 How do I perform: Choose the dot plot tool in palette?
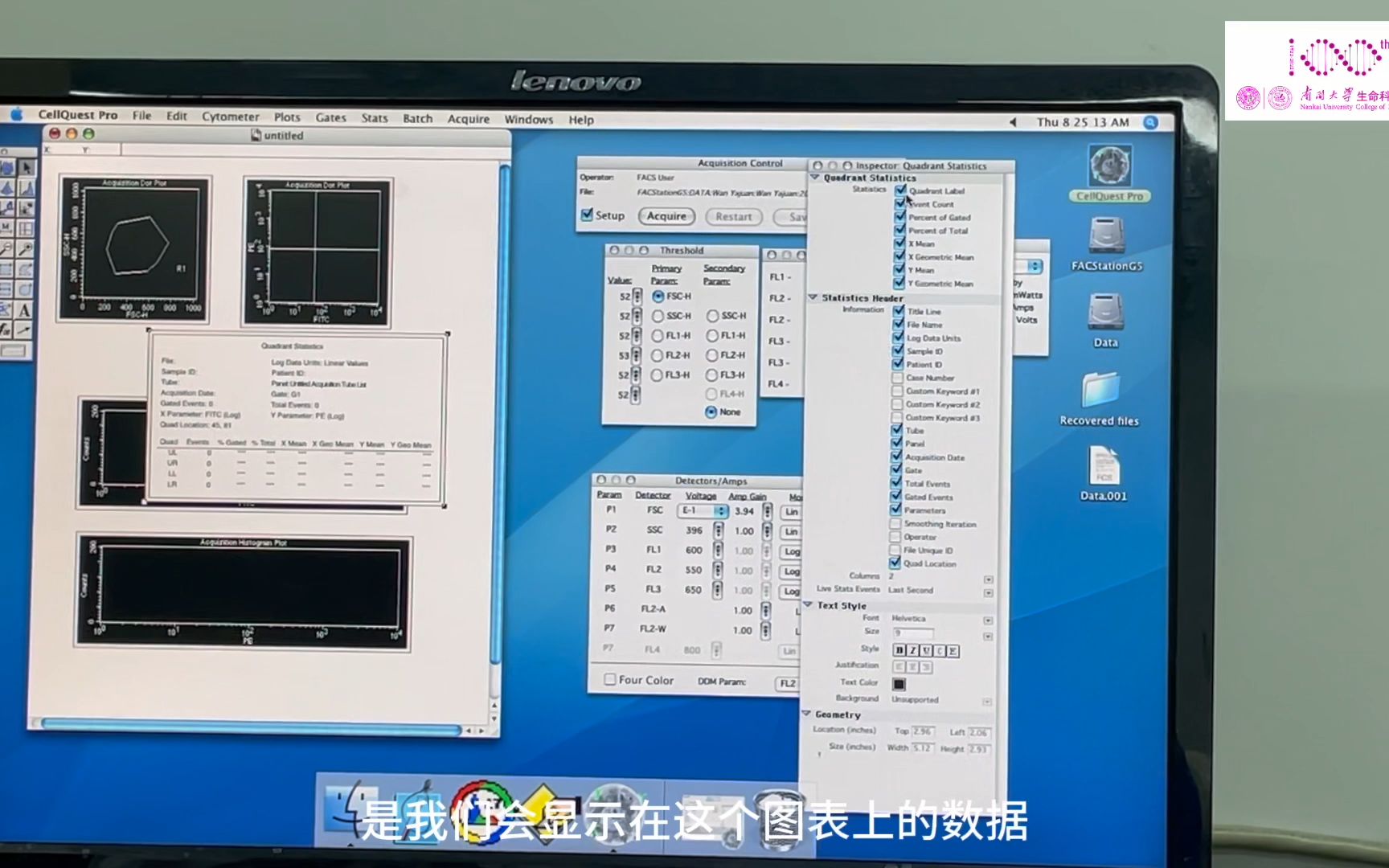coord(26,208)
